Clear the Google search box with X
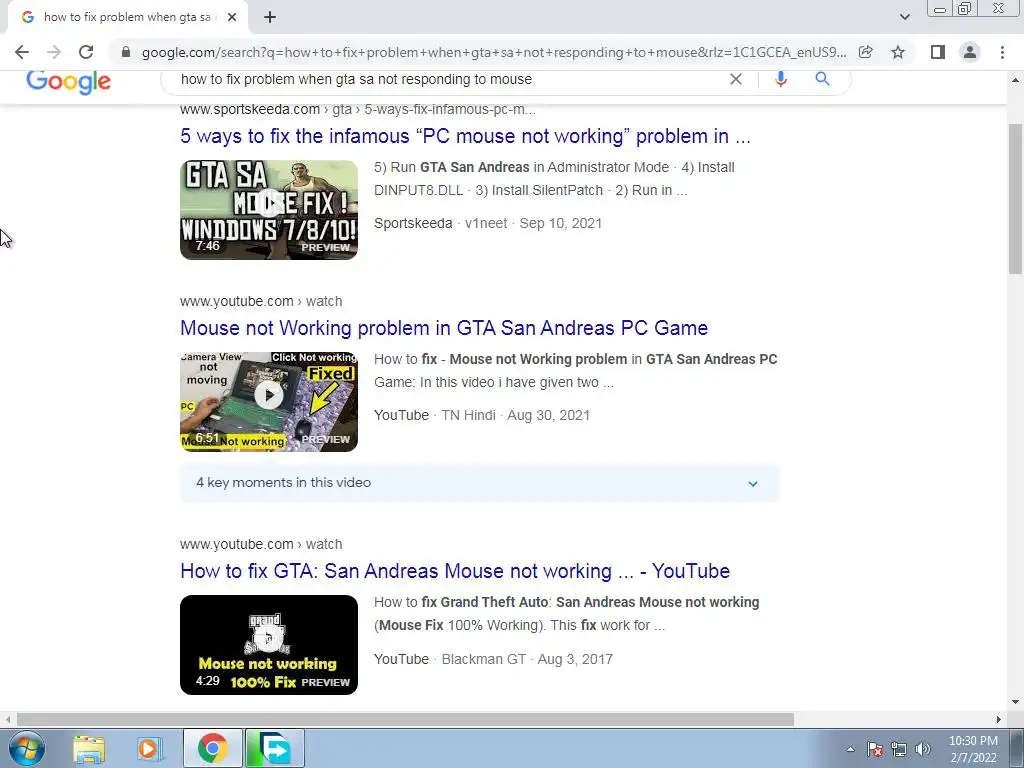This screenshot has height=768, width=1024. (735, 79)
